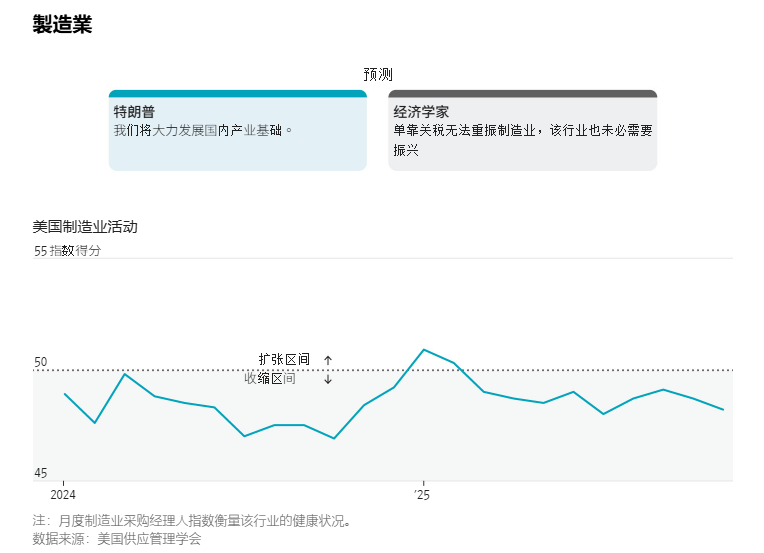This screenshot has width=764, height=553.
Task: Select the 经济学家 card heading
Action: click(x=421, y=112)
